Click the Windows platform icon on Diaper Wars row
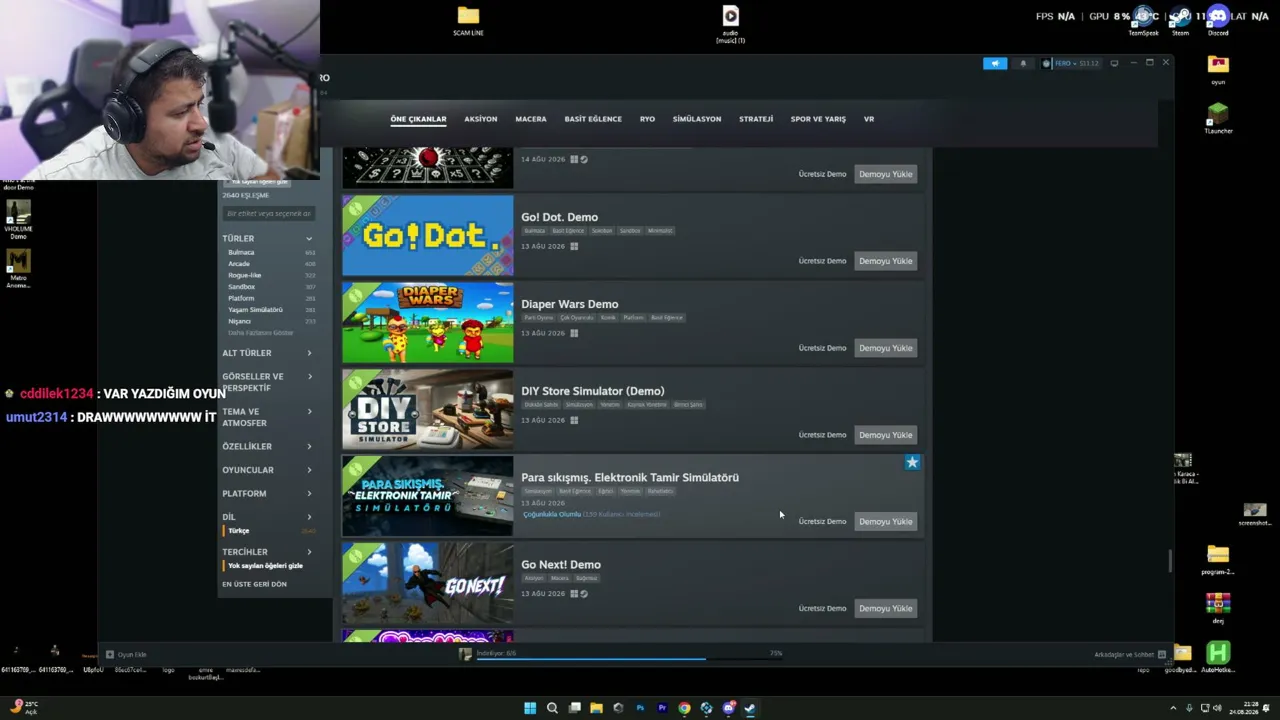This screenshot has height=720, width=1280. coord(574,333)
